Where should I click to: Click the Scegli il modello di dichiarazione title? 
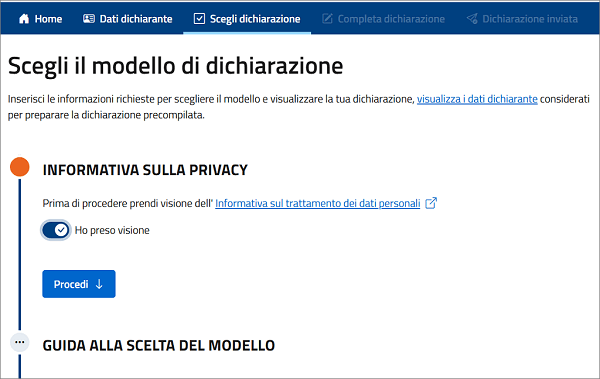[175, 66]
